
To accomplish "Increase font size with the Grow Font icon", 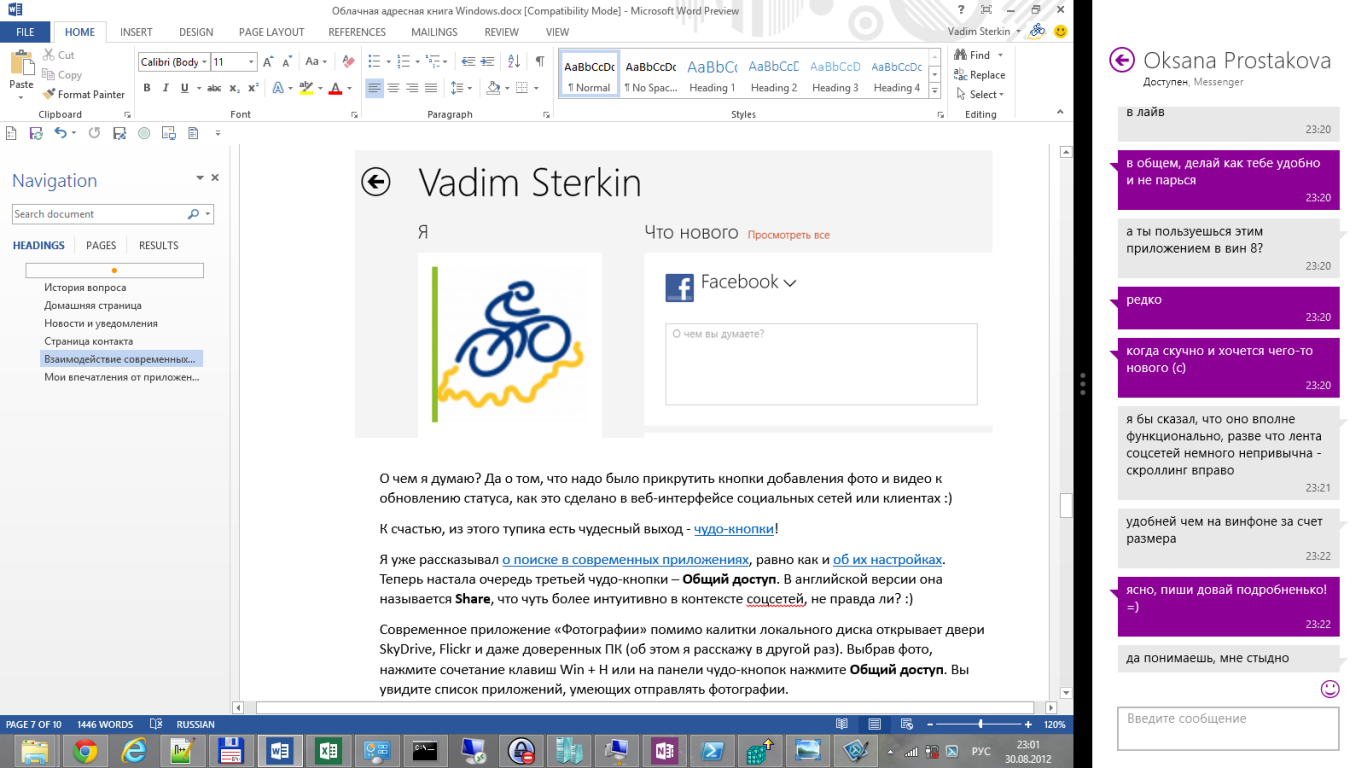I will click(x=268, y=62).
